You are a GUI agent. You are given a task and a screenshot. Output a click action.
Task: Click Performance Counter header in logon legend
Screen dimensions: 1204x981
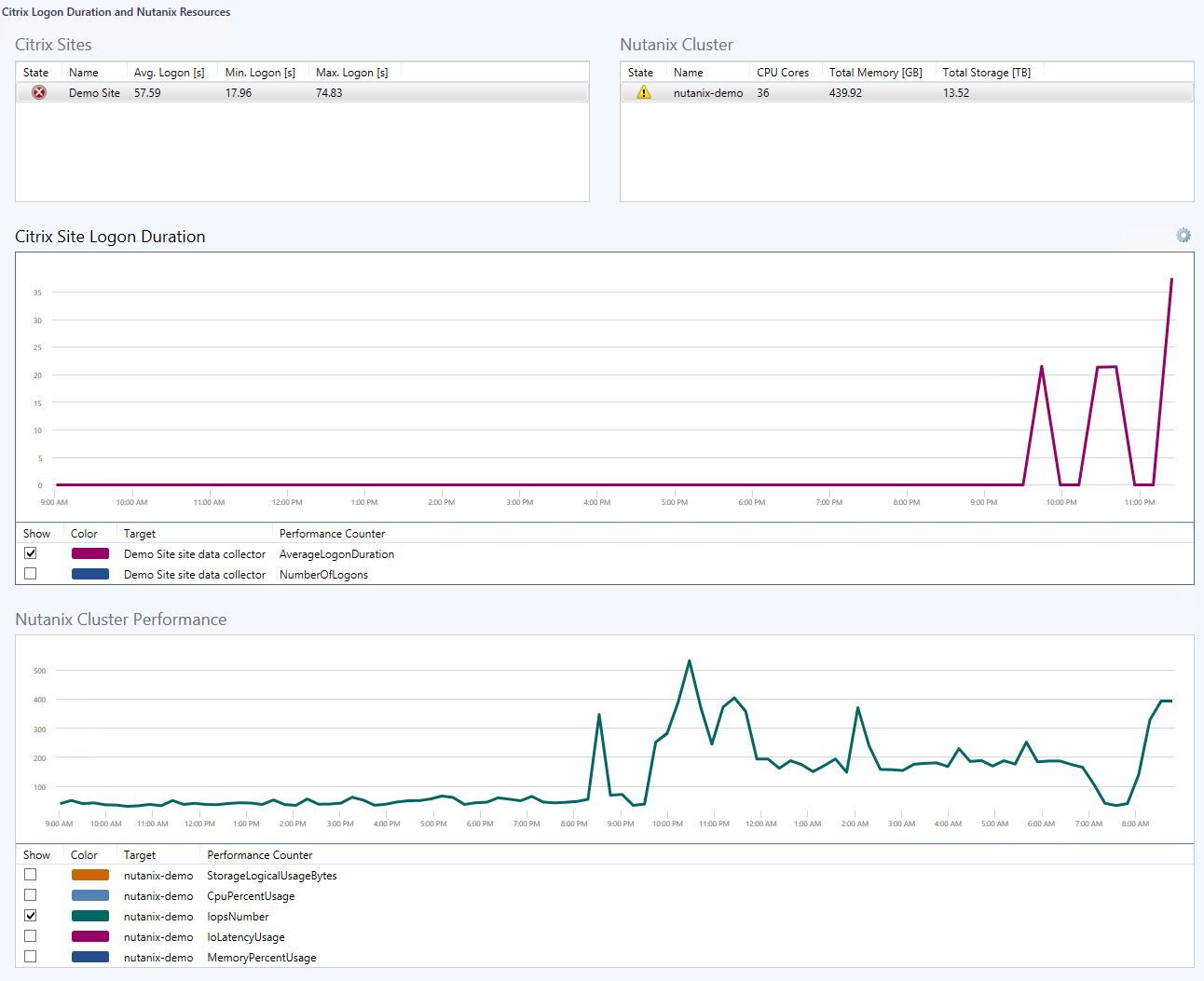[x=332, y=534]
